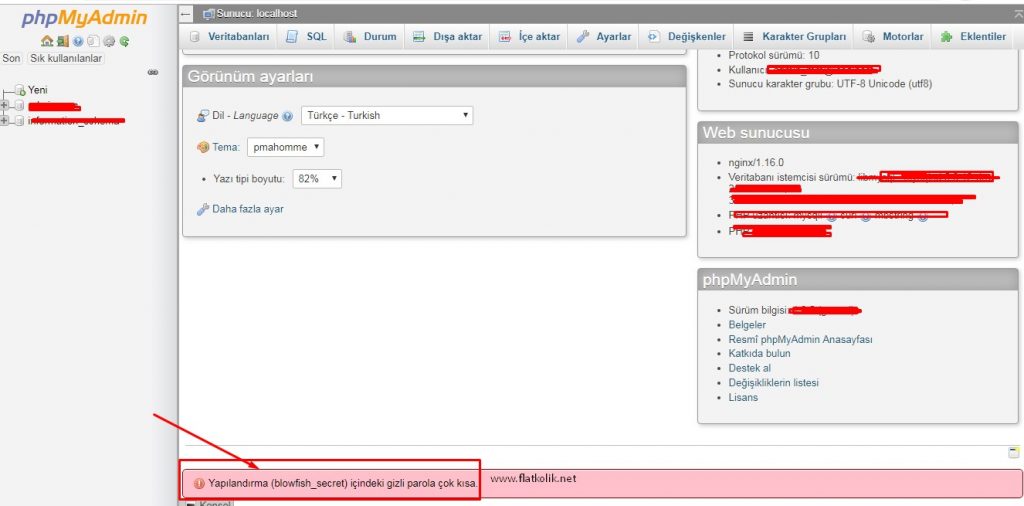The height and width of the screenshot is (506, 1024).
Task: Click the Lisans link
Action: tap(743, 397)
